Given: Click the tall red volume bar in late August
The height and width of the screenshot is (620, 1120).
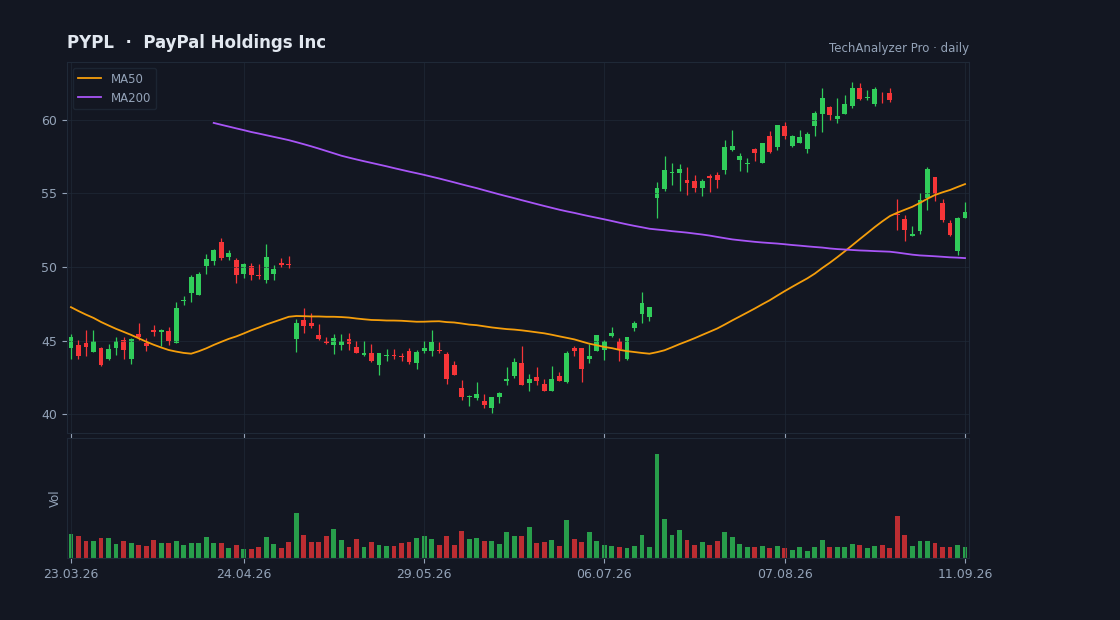Looking at the screenshot, I should [x=897, y=537].
